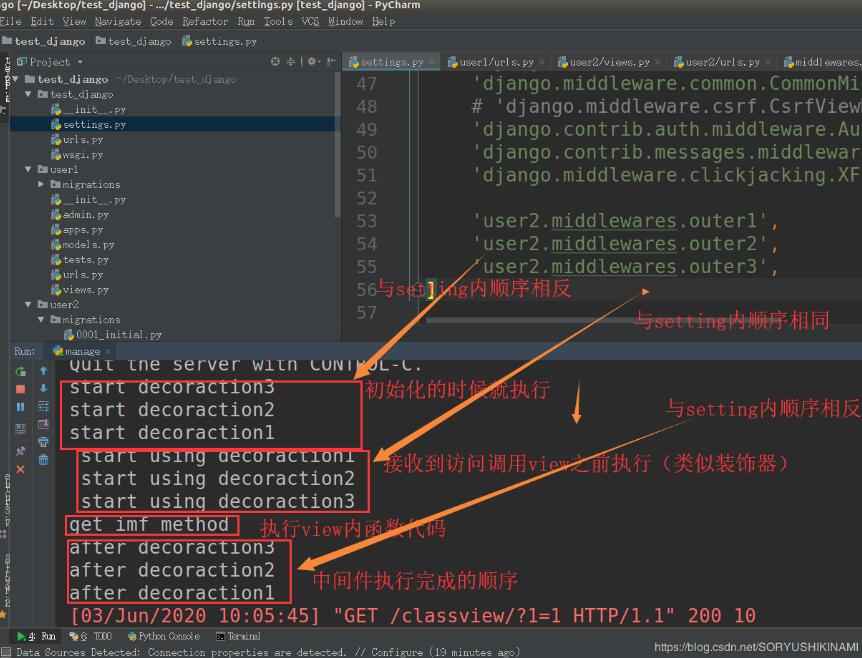Image resolution: width=862 pixels, height=658 pixels.
Task: Collapse the user1 folder
Action: point(28,169)
